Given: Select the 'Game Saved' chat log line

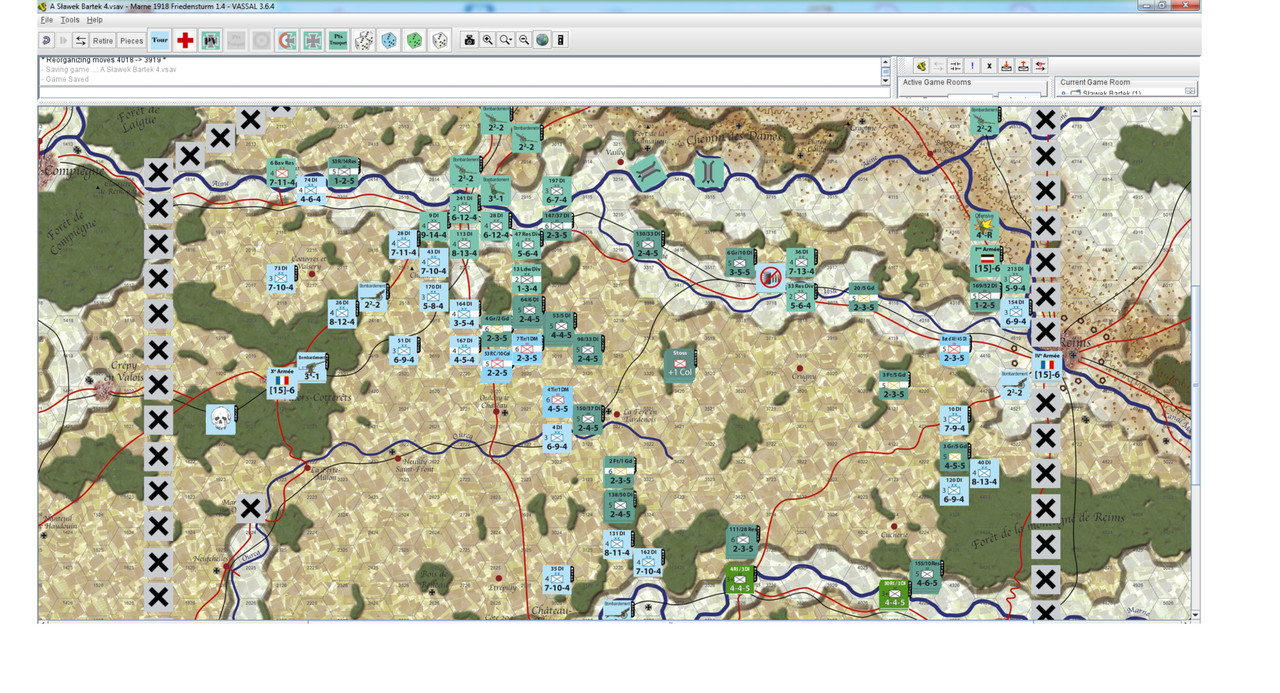Looking at the screenshot, I should pyautogui.click(x=65, y=79).
